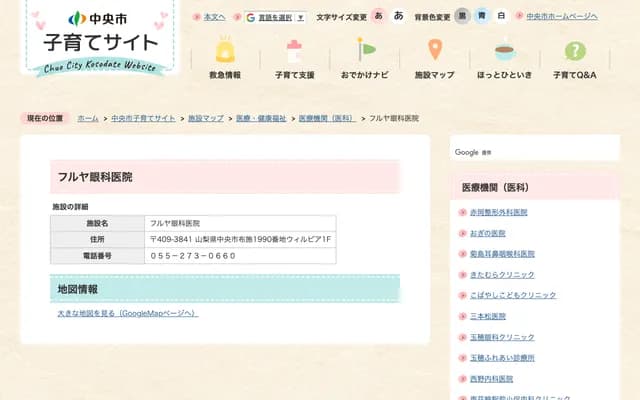Open こばやしこどもクリニック in the sidebar
Image resolution: width=640 pixels, height=400 pixels.
click(512, 295)
